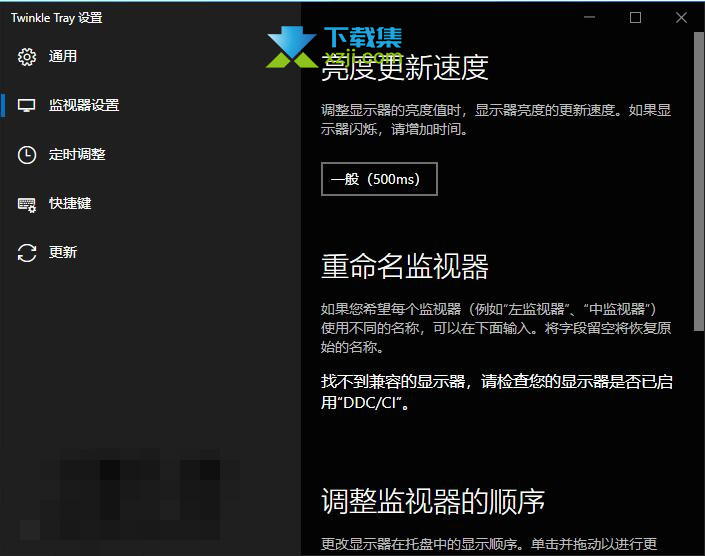Click the monitor icon beside 监视器设置
Image resolution: width=705 pixels, height=556 pixels.
(27, 106)
